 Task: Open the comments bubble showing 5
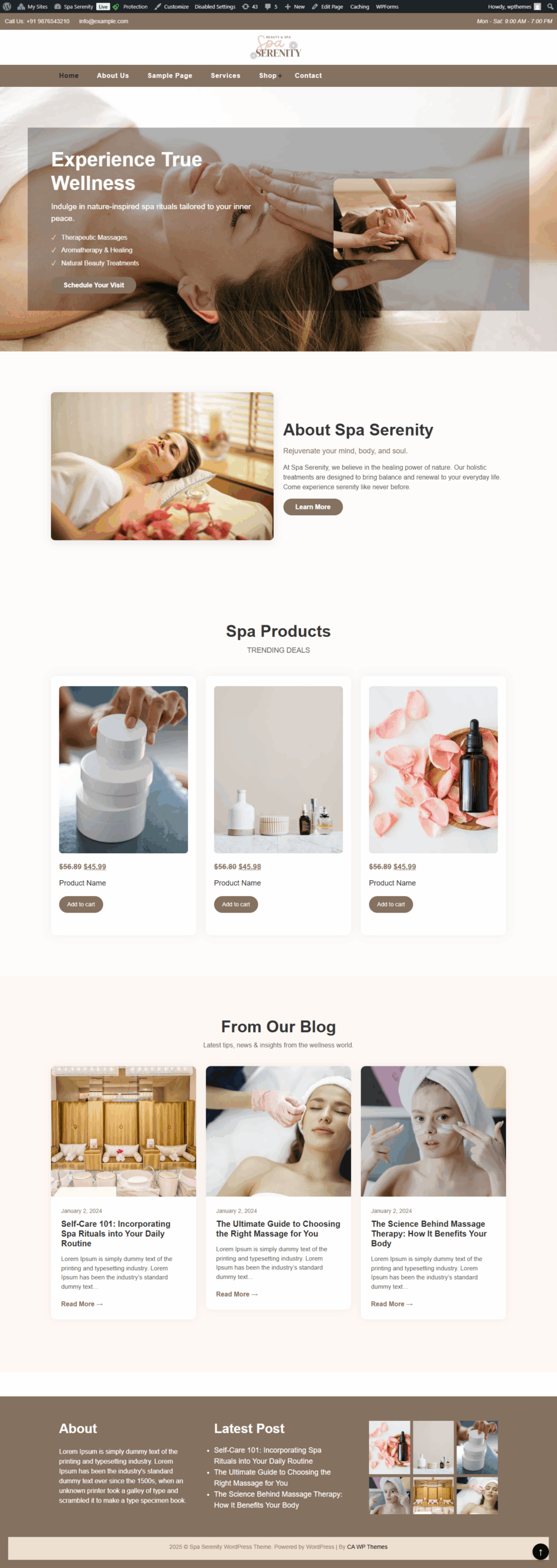(x=271, y=7)
